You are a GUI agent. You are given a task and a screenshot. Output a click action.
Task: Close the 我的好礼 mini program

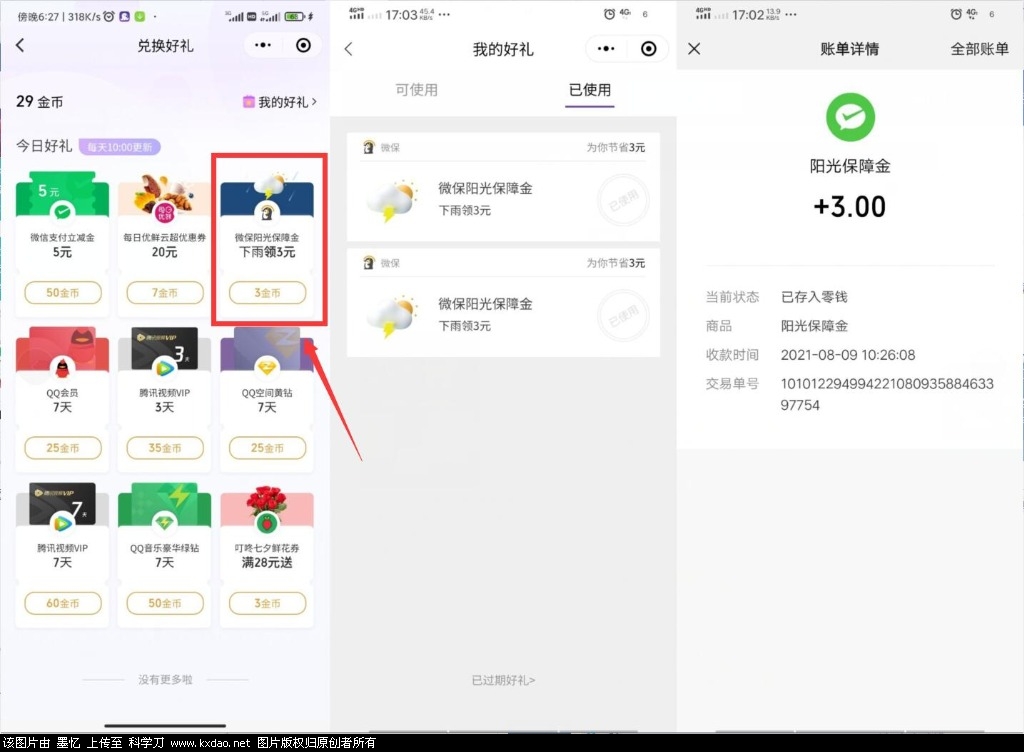pyautogui.click(x=648, y=49)
